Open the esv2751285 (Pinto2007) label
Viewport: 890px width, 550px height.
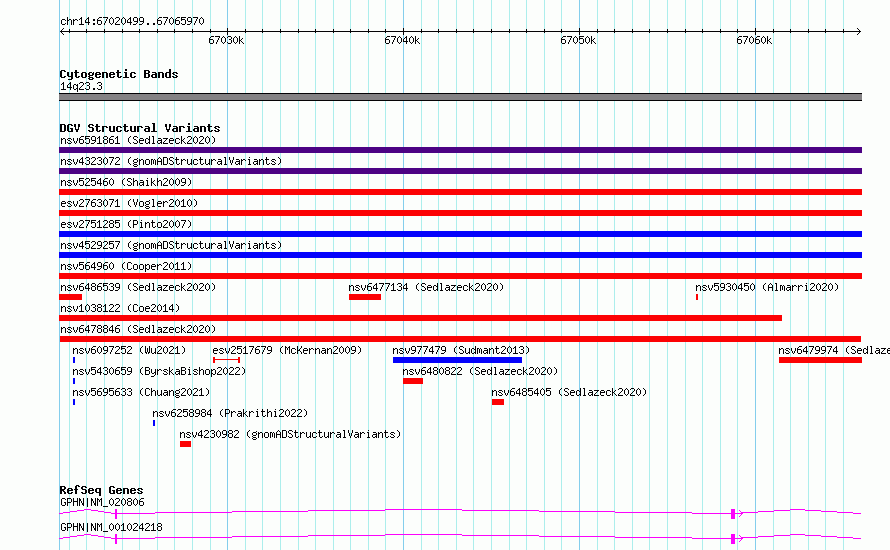tap(126, 224)
